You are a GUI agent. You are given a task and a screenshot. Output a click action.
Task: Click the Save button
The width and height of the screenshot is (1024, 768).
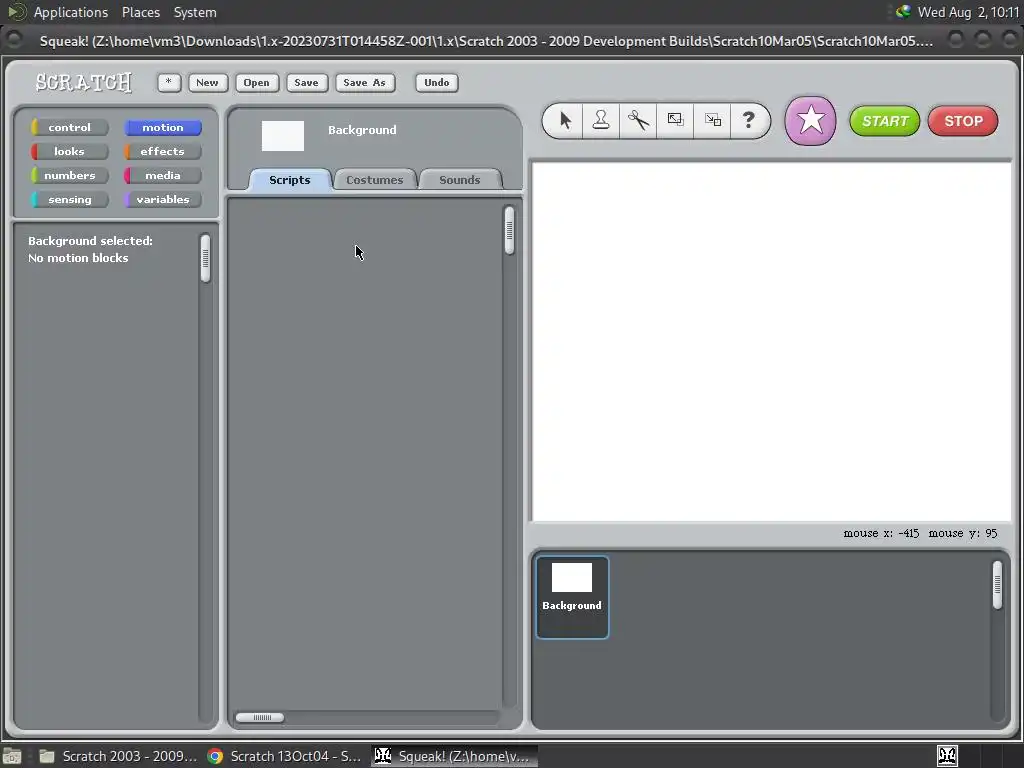point(306,82)
